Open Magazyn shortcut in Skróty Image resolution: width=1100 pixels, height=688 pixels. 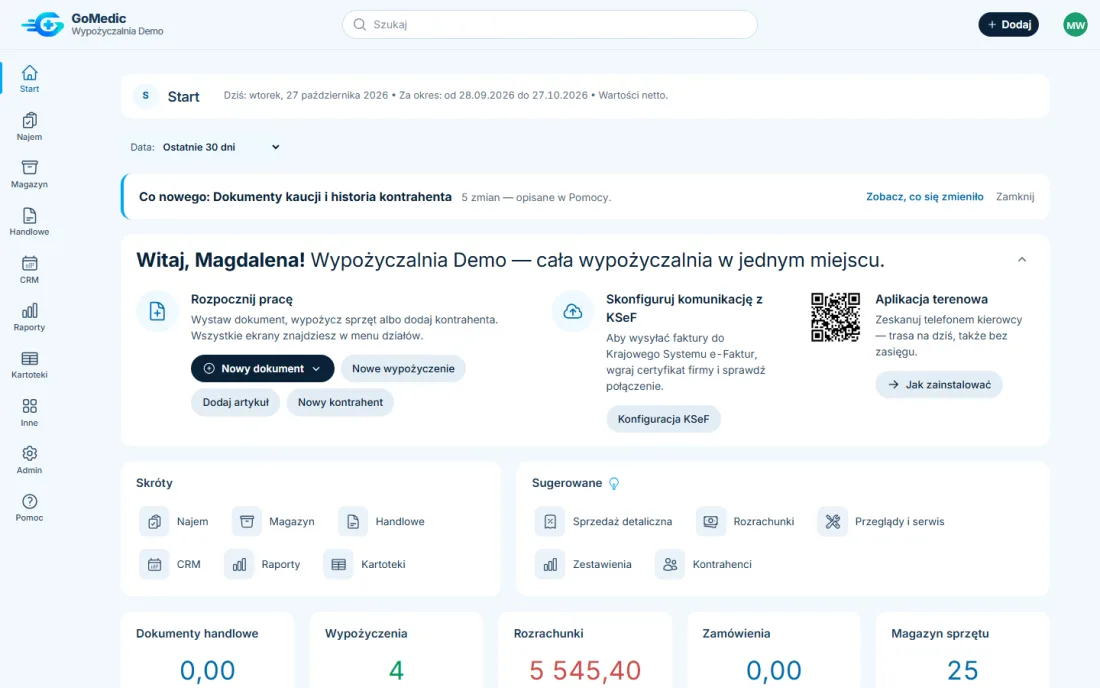[274, 521]
